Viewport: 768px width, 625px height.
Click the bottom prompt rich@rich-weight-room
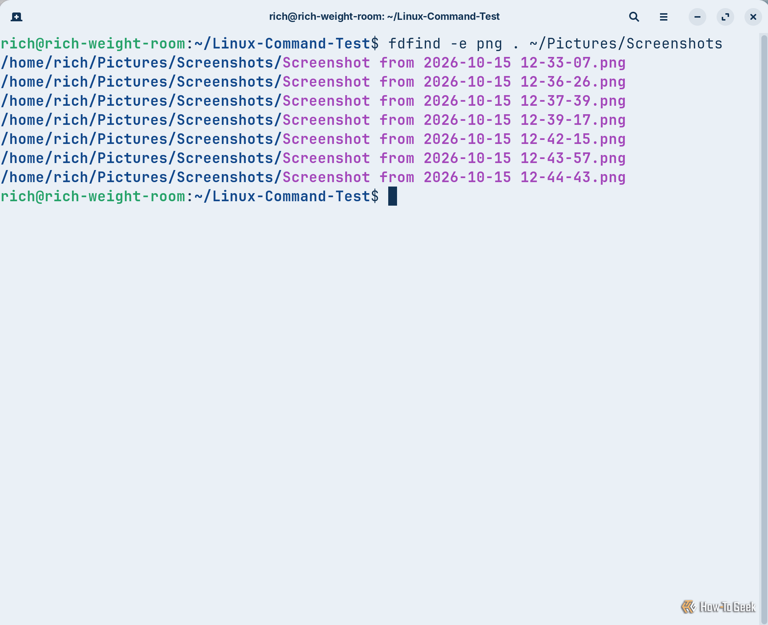93,196
